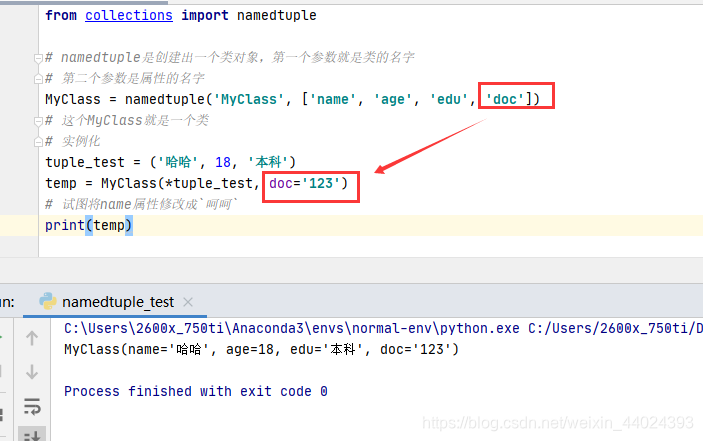Image resolution: width=703 pixels, height=441 pixels.
Task: Click 'namedtuple' in the import statement
Action: pos(277,15)
